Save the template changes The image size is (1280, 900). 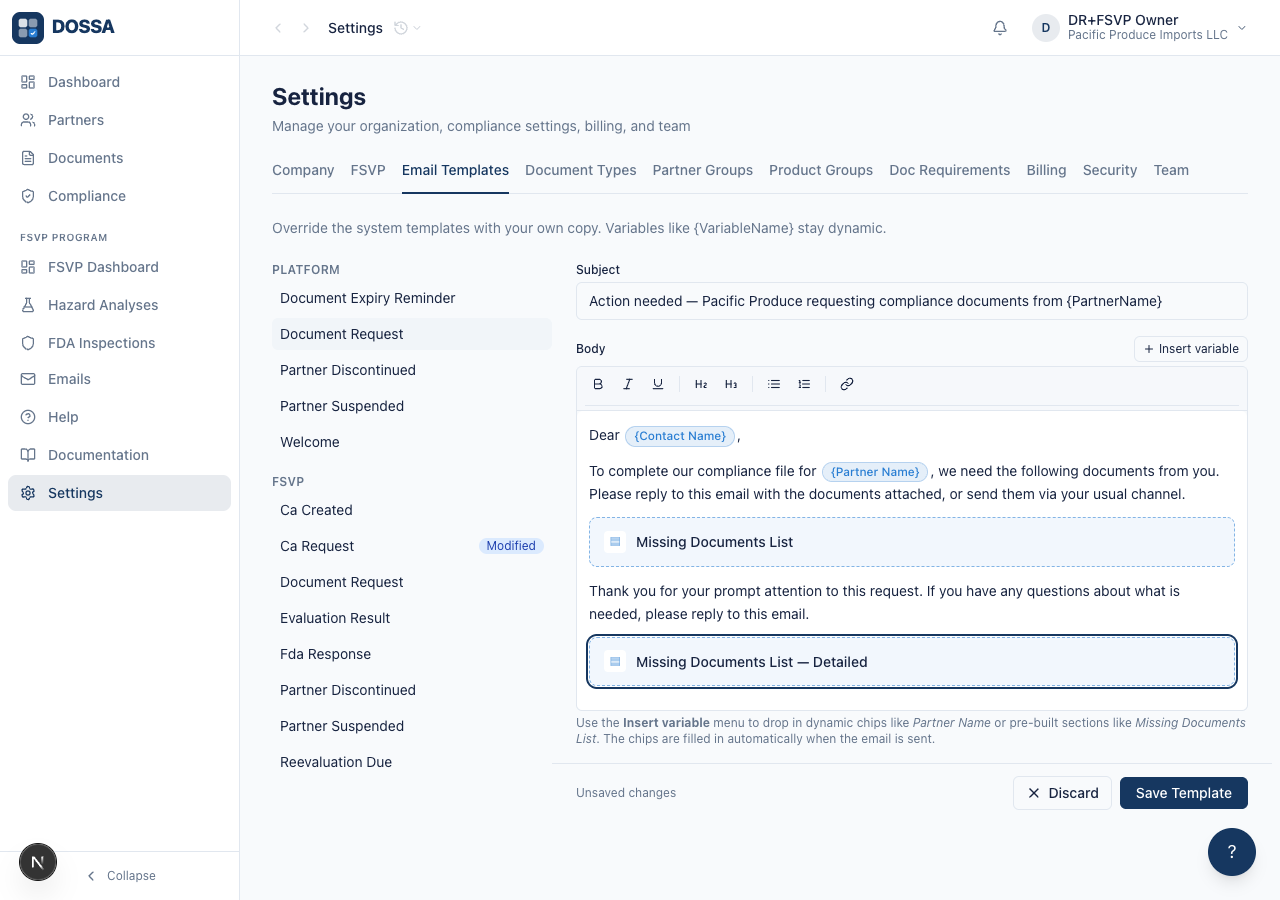1184,793
